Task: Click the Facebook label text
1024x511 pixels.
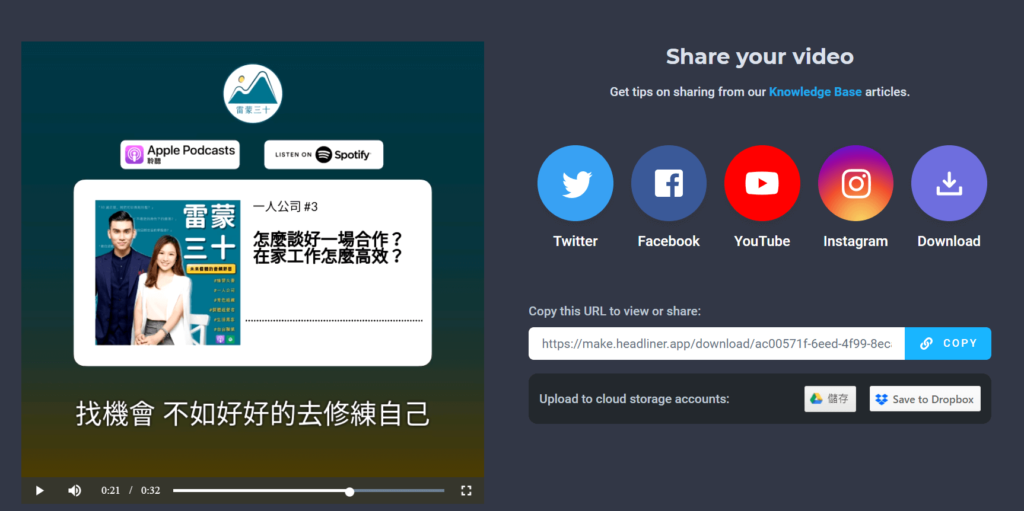Action: [x=669, y=241]
